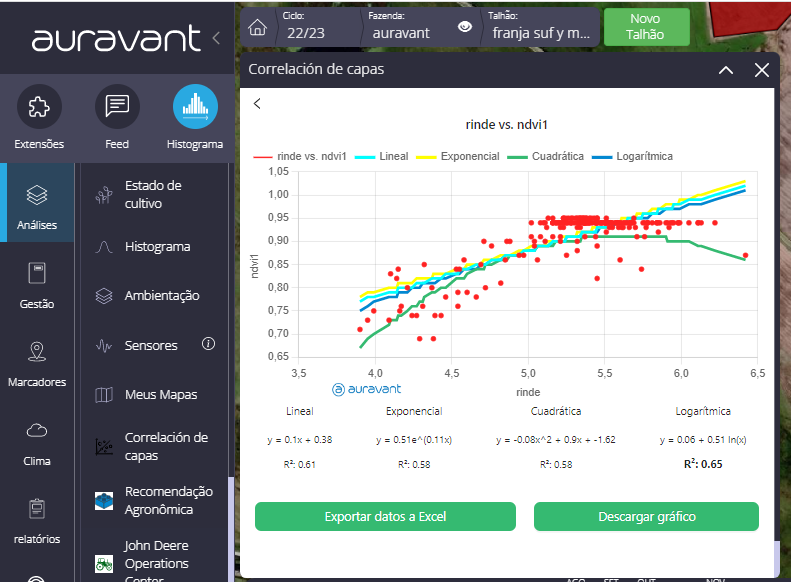Open the Marcadores sidebar section
Viewport: 791px width, 582px height.
[x=37, y=364]
